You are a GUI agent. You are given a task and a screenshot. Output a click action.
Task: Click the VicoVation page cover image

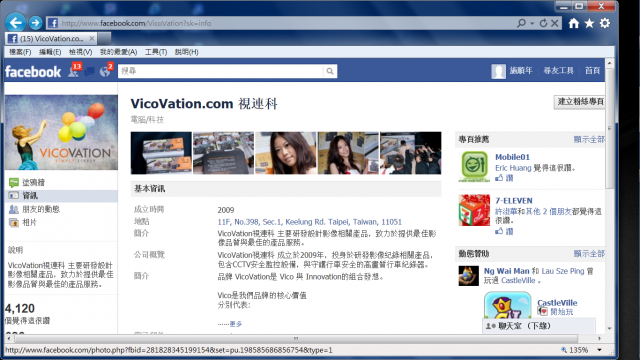61,132
